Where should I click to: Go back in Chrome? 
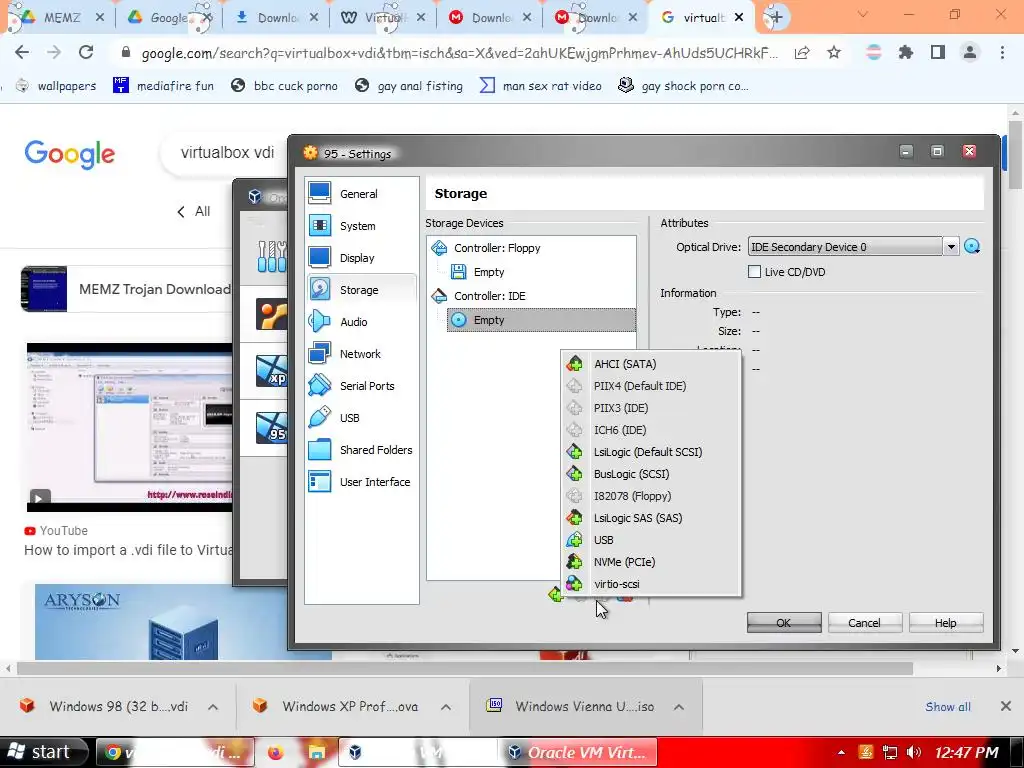click(x=22, y=53)
